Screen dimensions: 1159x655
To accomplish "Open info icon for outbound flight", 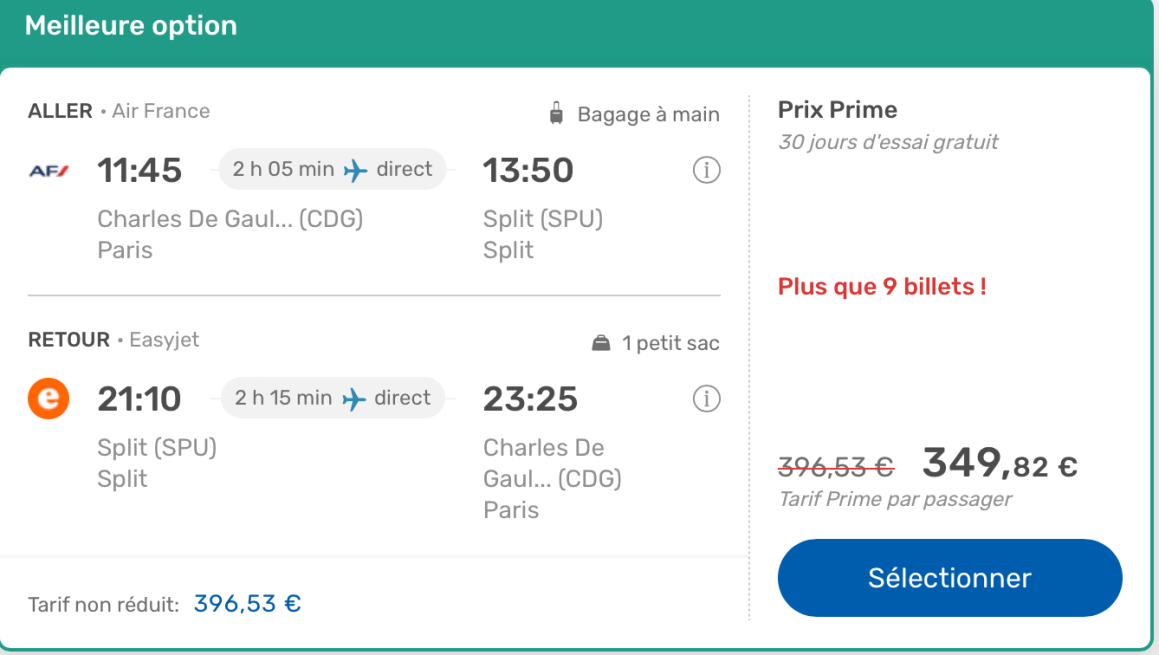I will pyautogui.click(x=706, y=170).
